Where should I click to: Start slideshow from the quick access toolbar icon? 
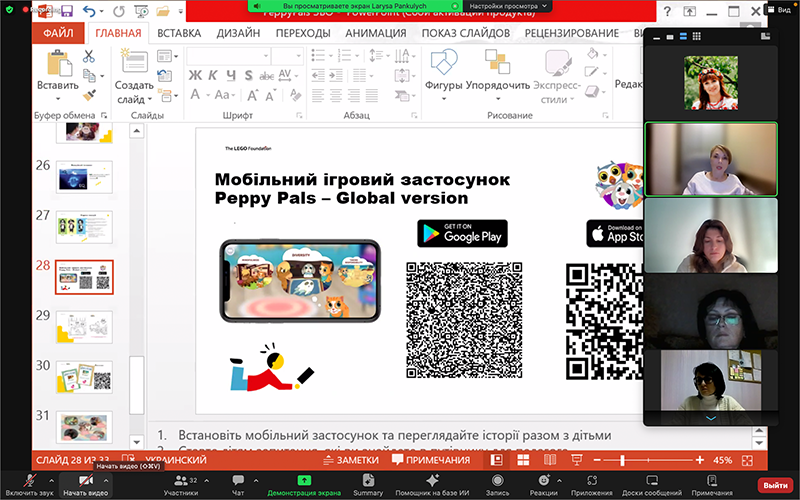click(x=141, y=11)
